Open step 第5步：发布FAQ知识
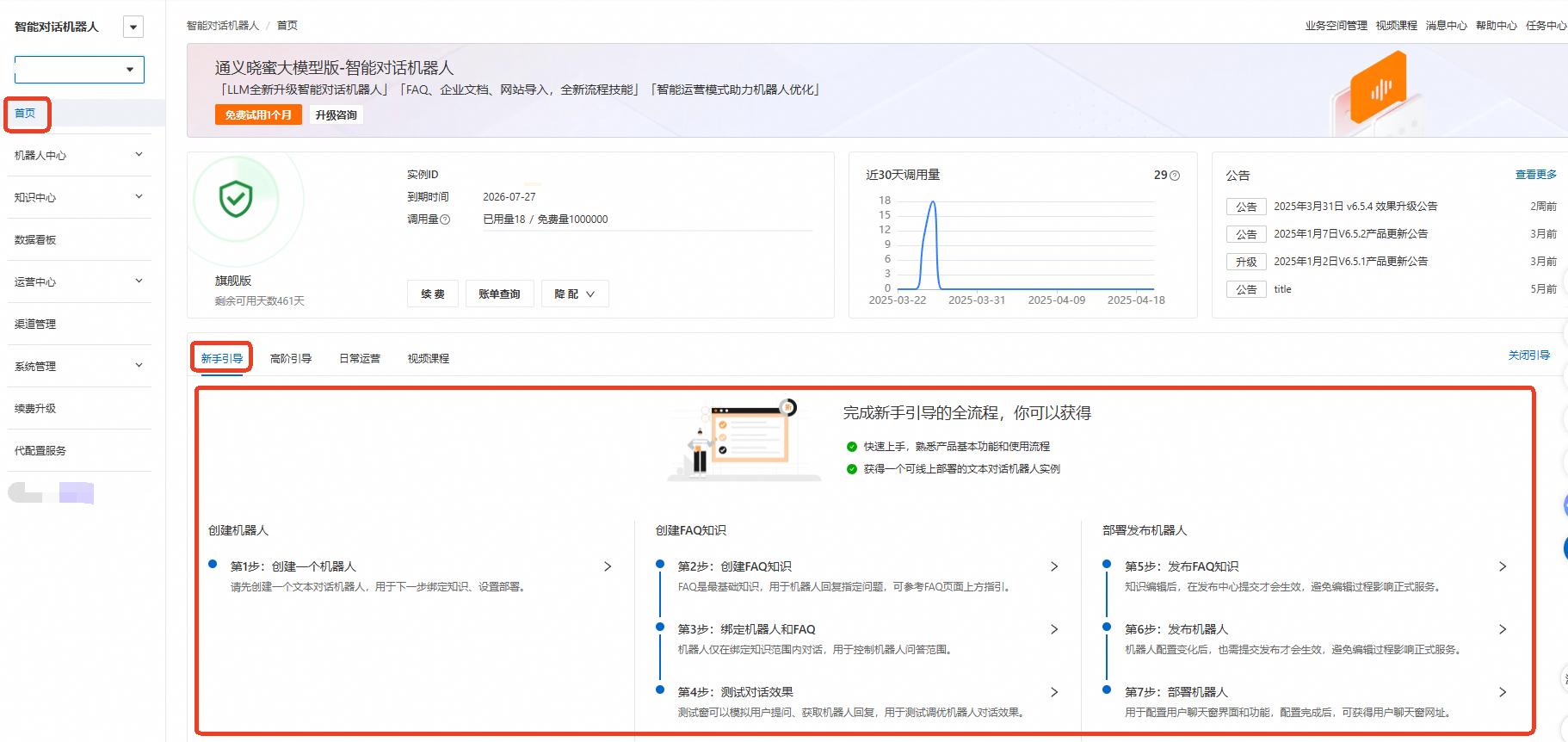The width and height of the screenshot is (1568, 742). [x=1182, y=566]
